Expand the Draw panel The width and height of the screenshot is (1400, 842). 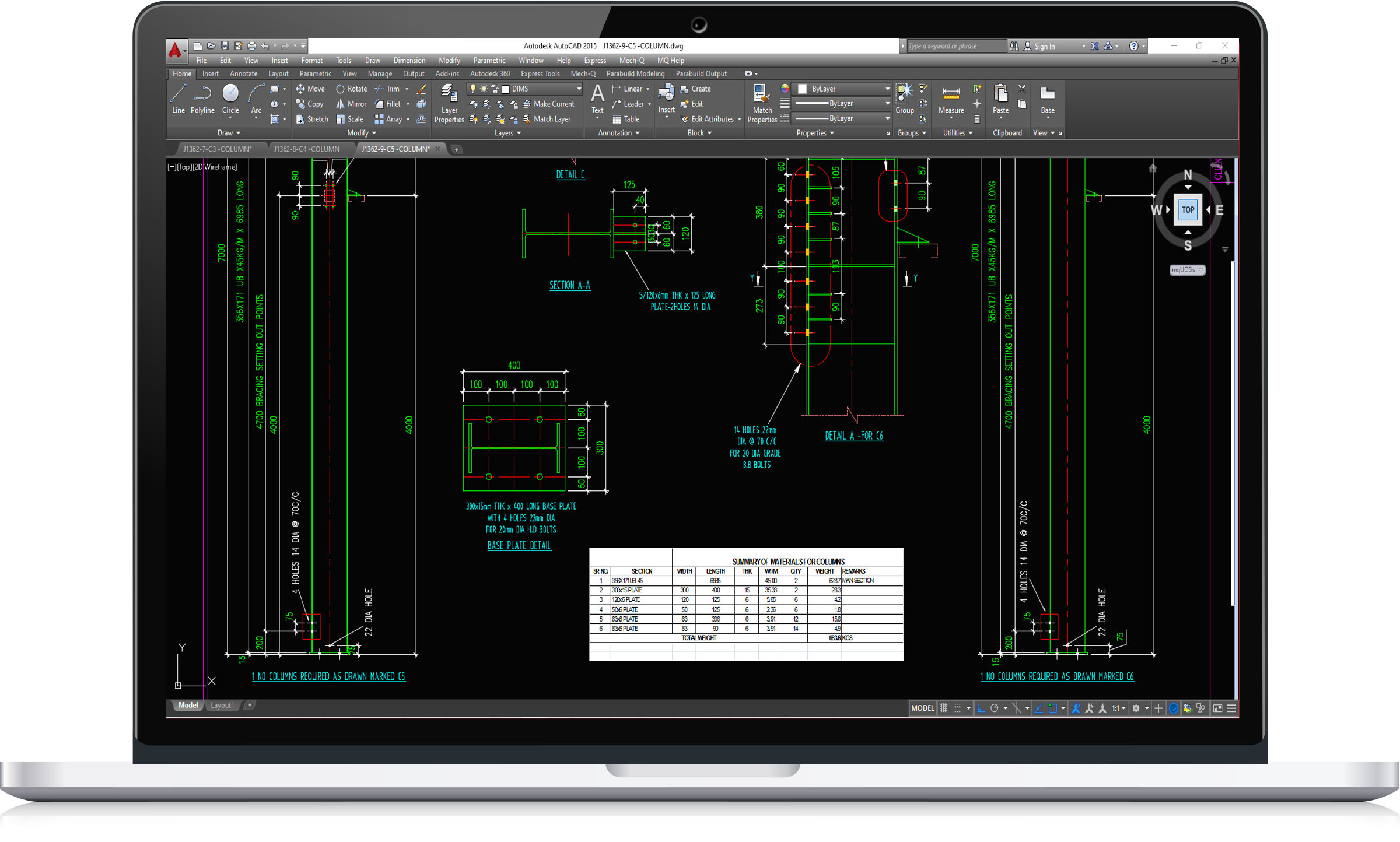[x=229, y=133]
